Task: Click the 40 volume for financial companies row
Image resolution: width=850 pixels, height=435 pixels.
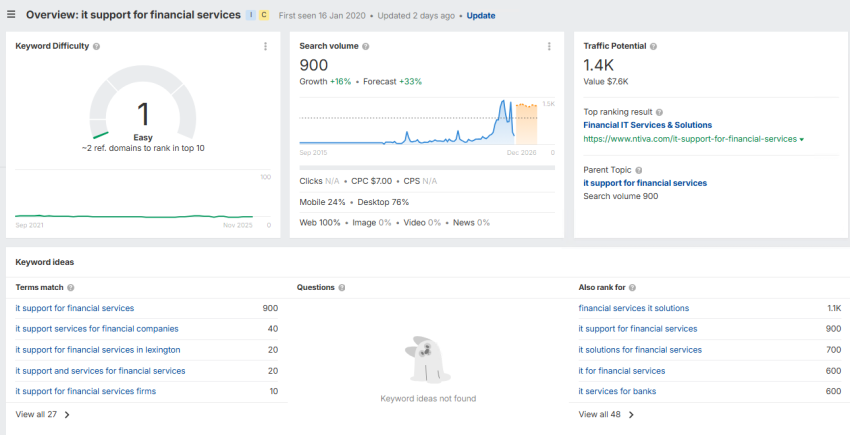Action: click(273, 329)
